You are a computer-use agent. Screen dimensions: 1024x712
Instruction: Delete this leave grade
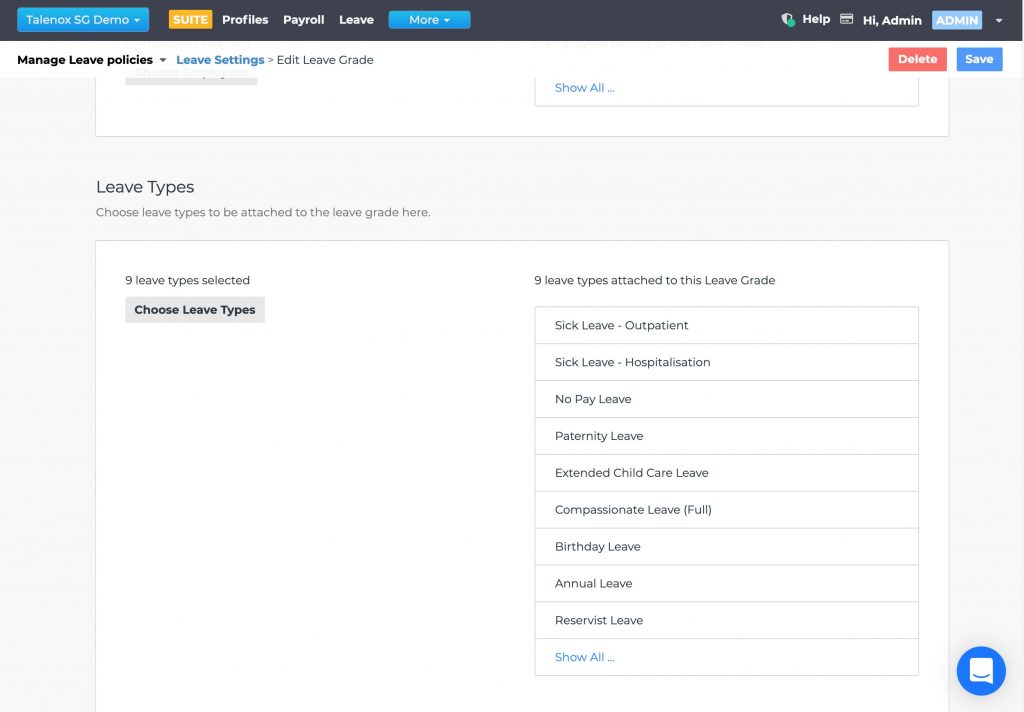pos(917,59)
